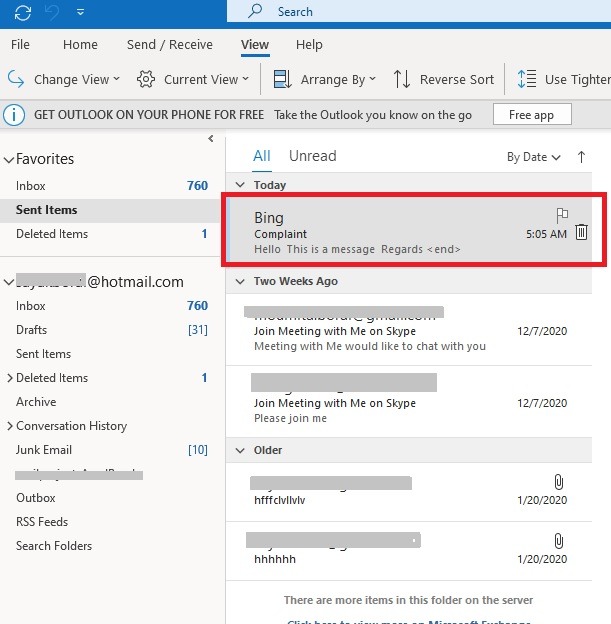Open the account's Sent Items folder

109,354
